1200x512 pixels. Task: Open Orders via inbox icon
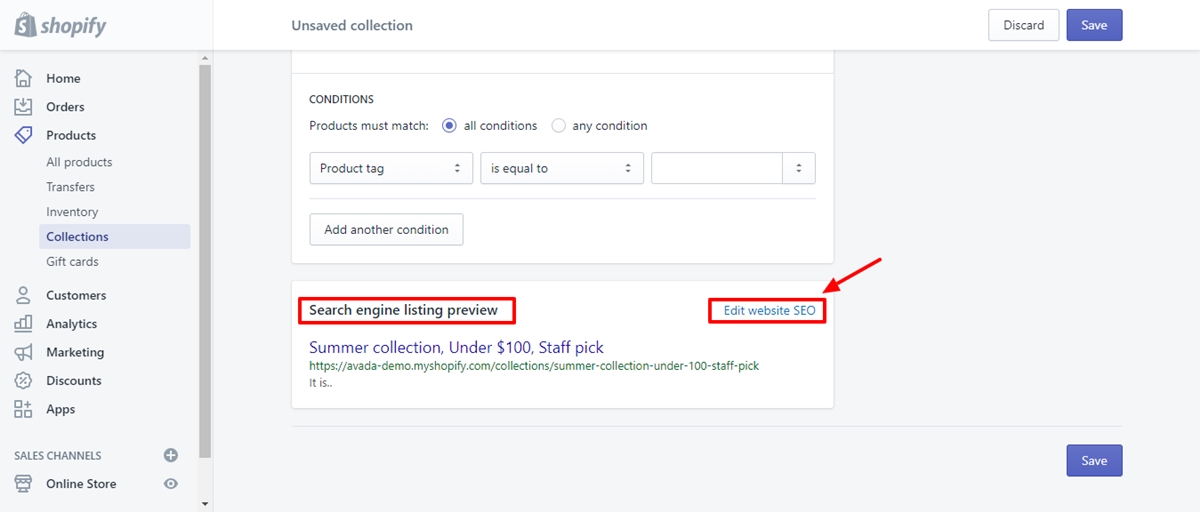point(23,107)
